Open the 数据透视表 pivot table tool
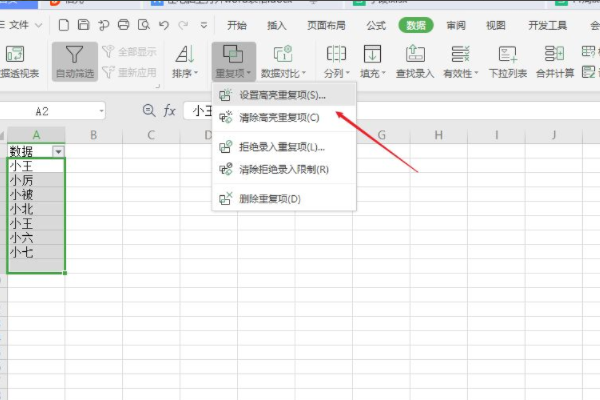 tap(19, 62)
